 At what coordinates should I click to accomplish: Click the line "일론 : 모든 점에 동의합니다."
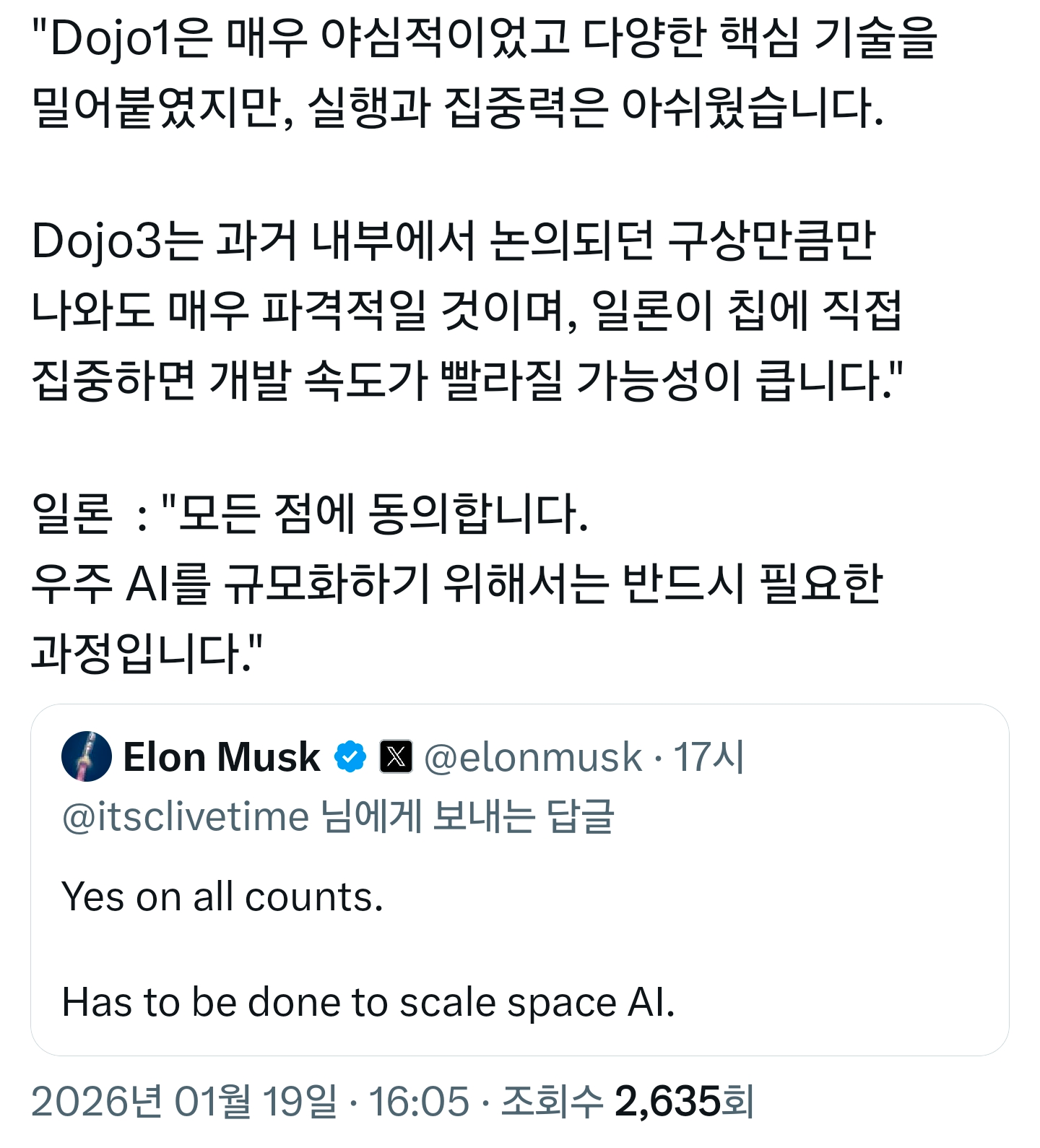[311, 514]
